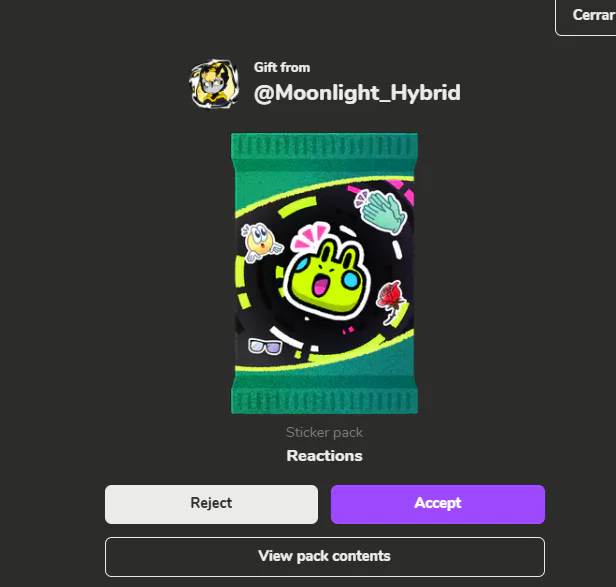Click the 'Sticker pack' caption text

[324, 433]
